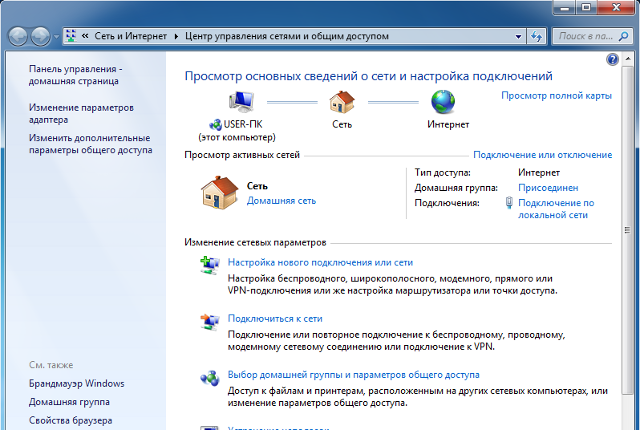Viewport: 640px width, 430px height.
Task: Click the LAN connection plug icon
Action: point(509,203)
